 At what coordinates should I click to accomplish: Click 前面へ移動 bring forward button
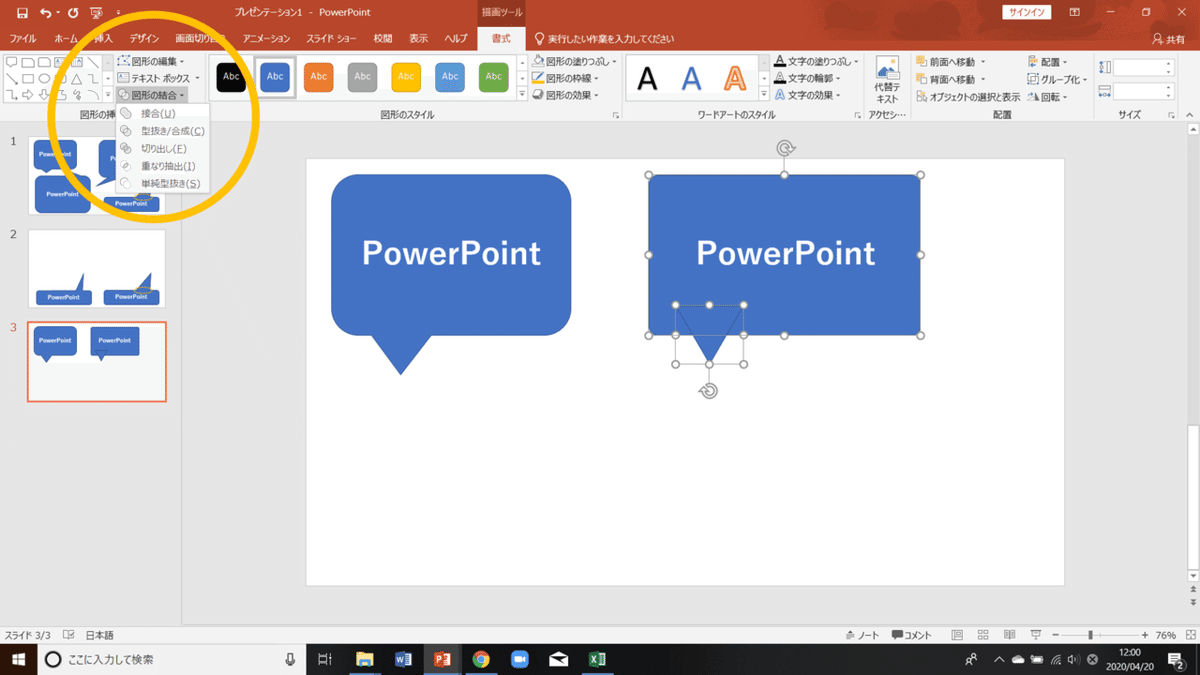coord(950,62)
